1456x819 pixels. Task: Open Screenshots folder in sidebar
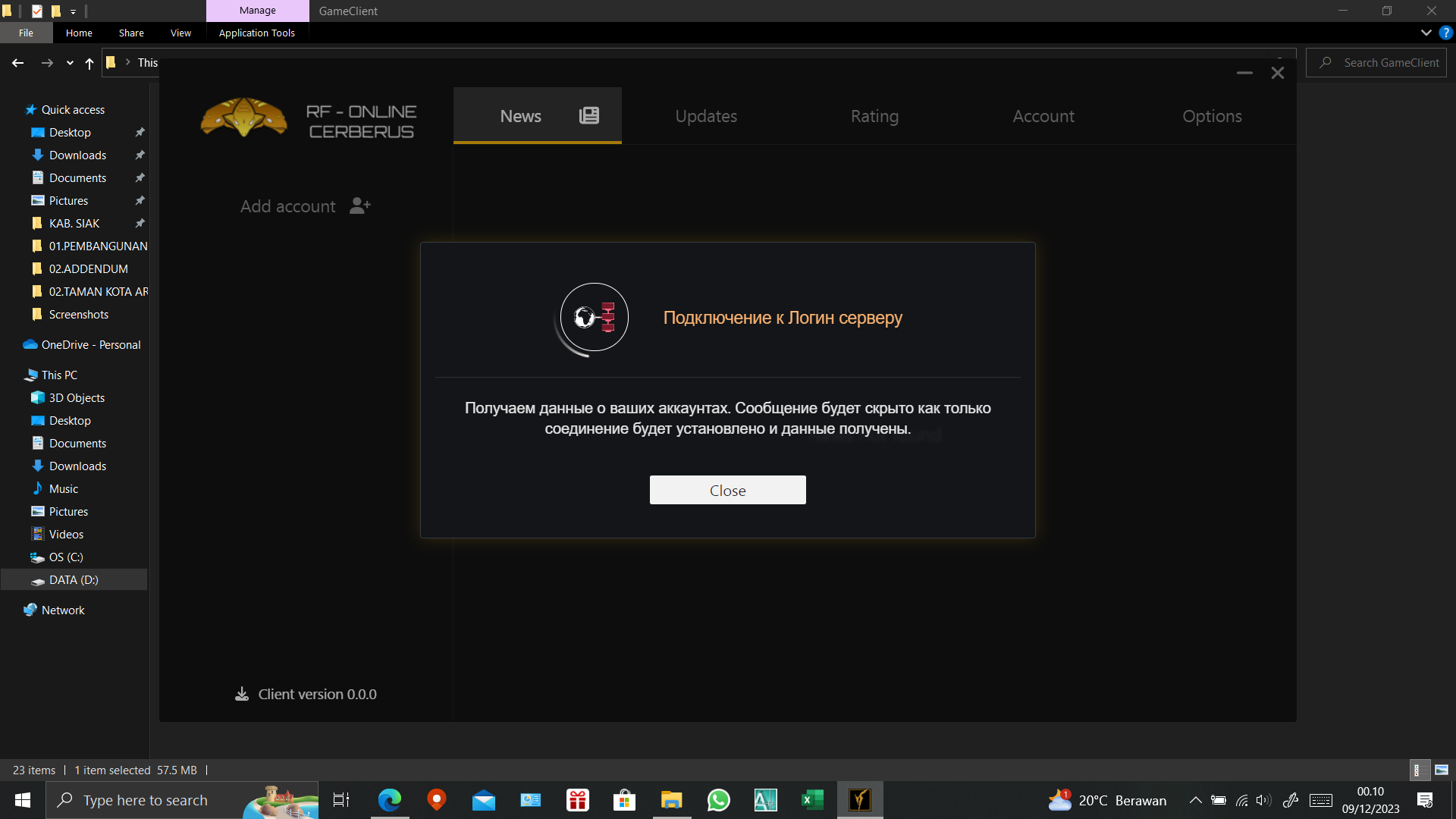pos(78,314)
